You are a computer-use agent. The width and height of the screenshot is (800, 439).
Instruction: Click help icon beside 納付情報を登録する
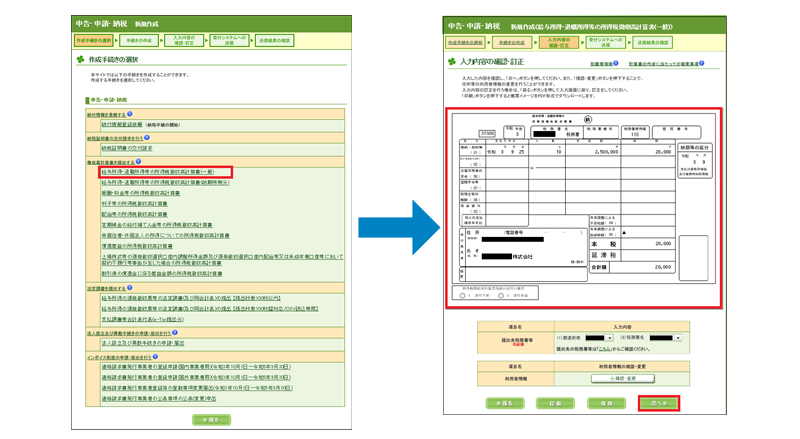(132, 115)
